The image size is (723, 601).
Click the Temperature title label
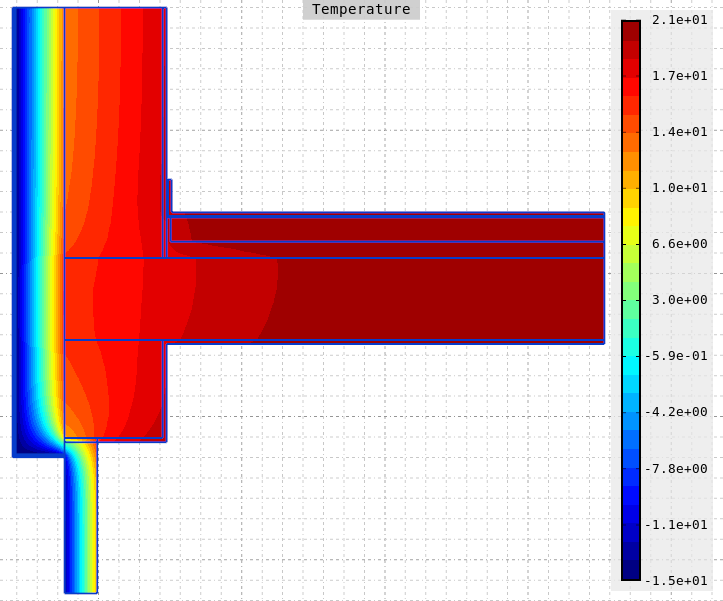pos(361,9)
